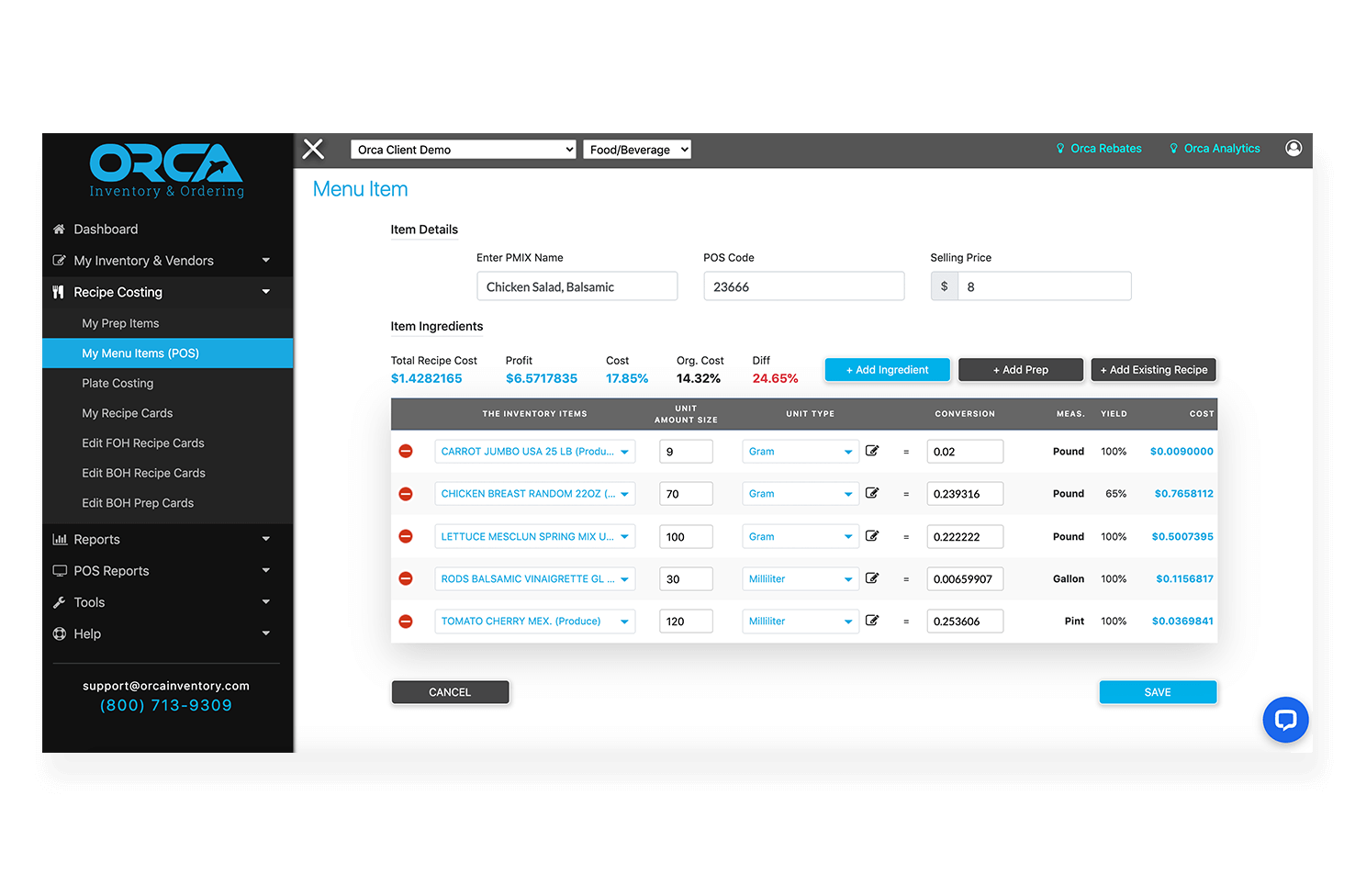Close the menu with the X icon

pos(313,149)
